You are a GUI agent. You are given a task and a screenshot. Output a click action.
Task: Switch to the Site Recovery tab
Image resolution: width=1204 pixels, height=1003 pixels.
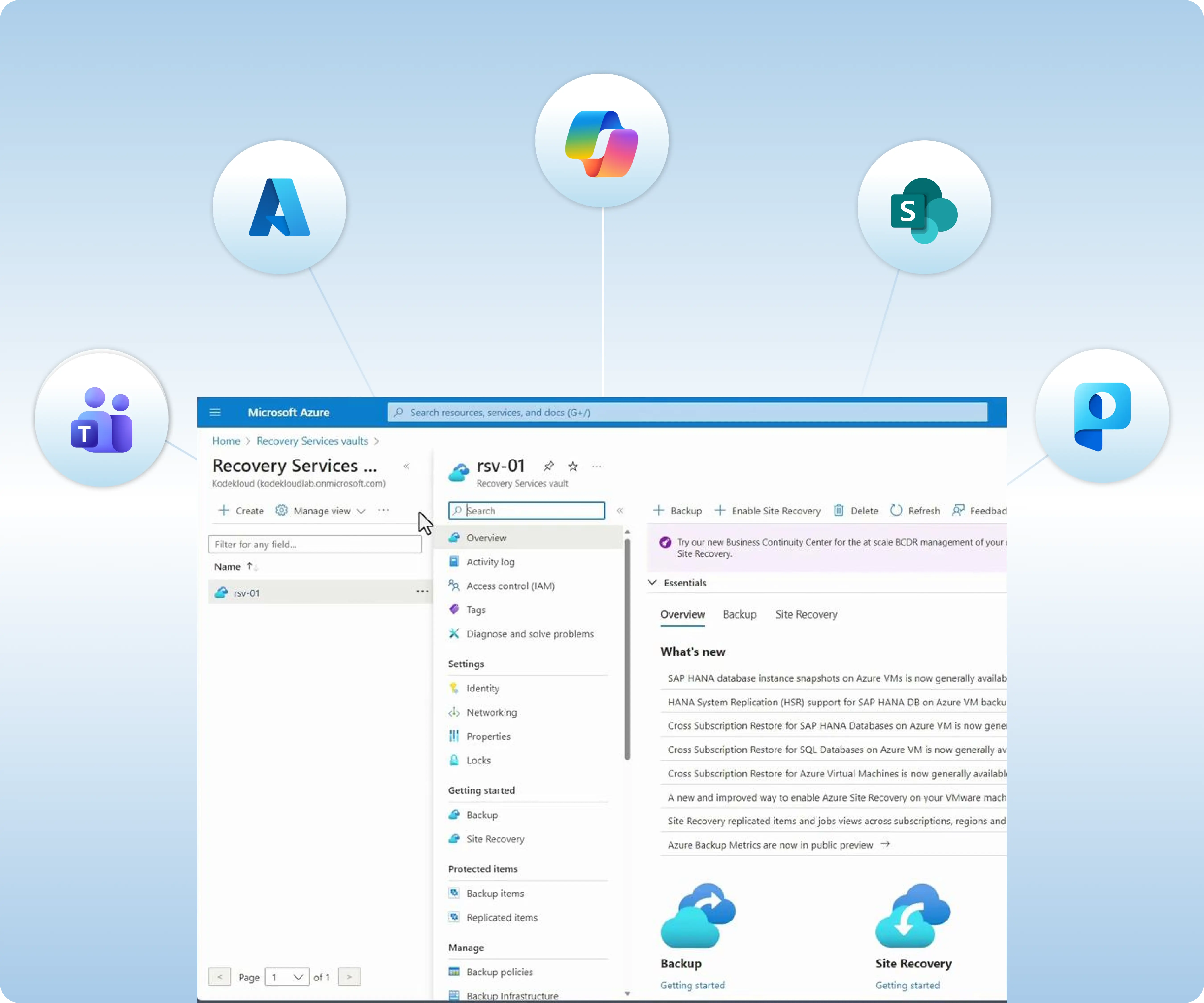tap(806, 614)
